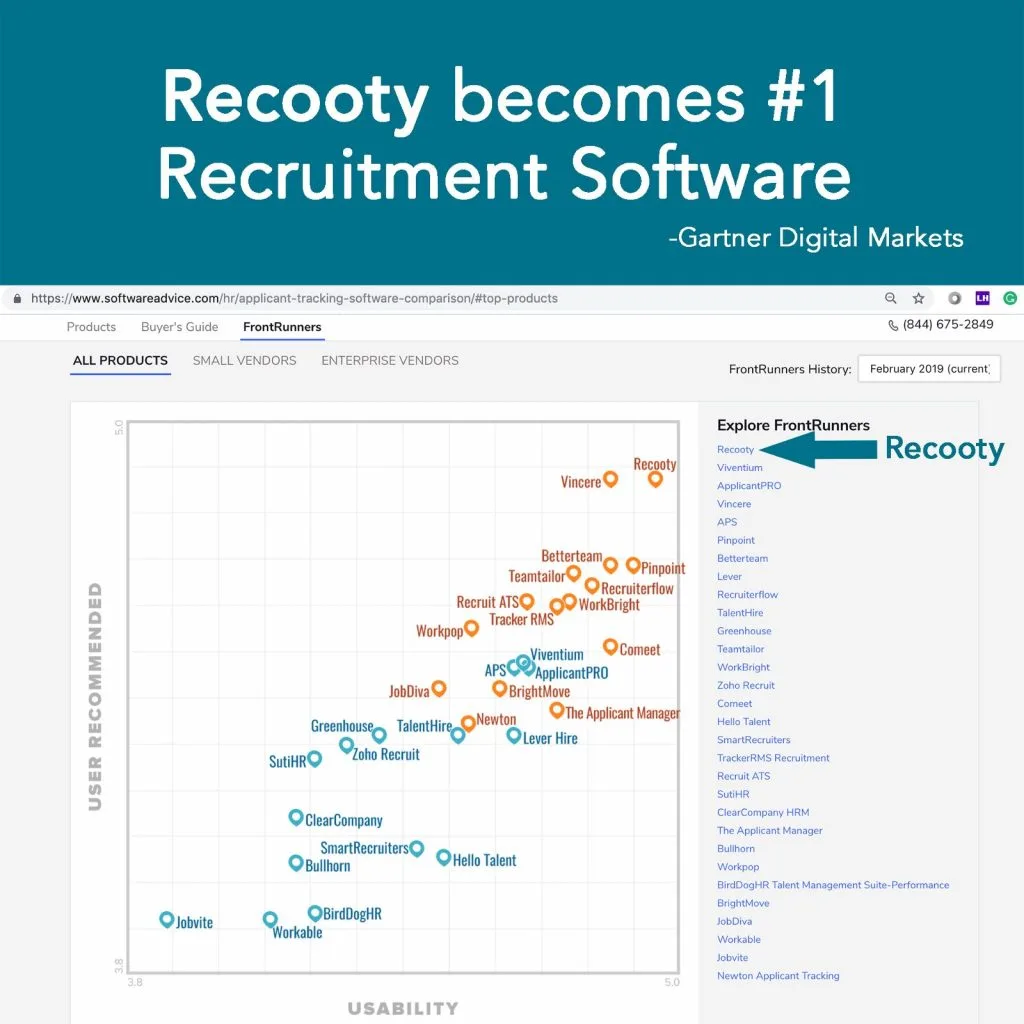Switch to ENTERPRISE VENDORS tab

[390, 360]
